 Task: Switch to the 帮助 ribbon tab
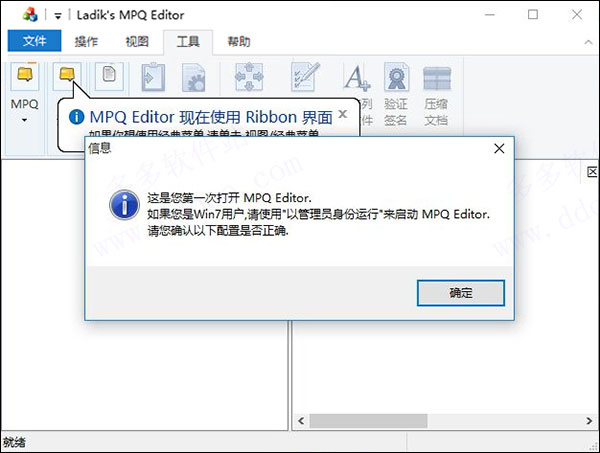pyautogui.click(x=239, y=41)
